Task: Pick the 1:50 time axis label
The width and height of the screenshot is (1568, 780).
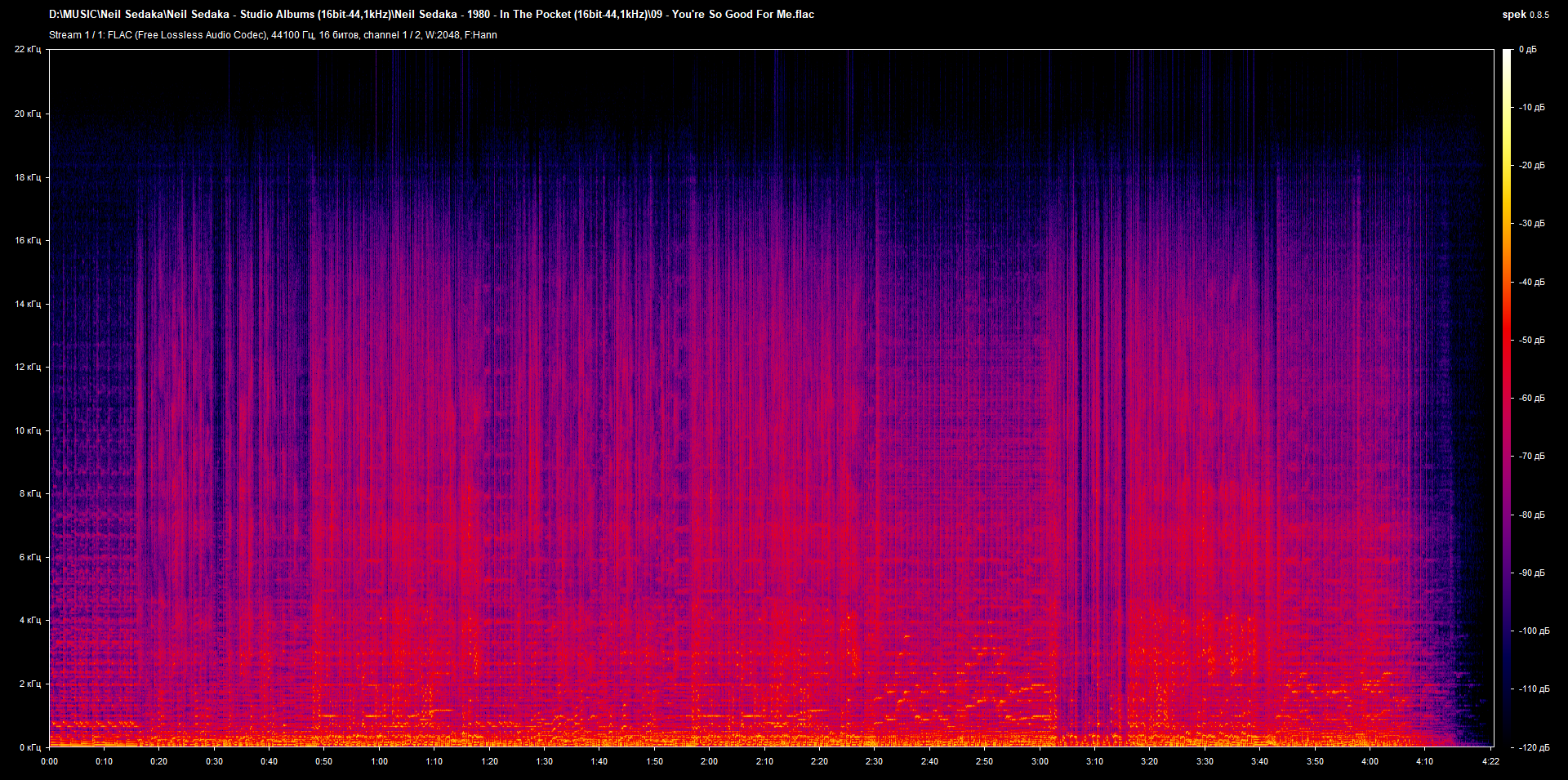Action: click(654, 761)
